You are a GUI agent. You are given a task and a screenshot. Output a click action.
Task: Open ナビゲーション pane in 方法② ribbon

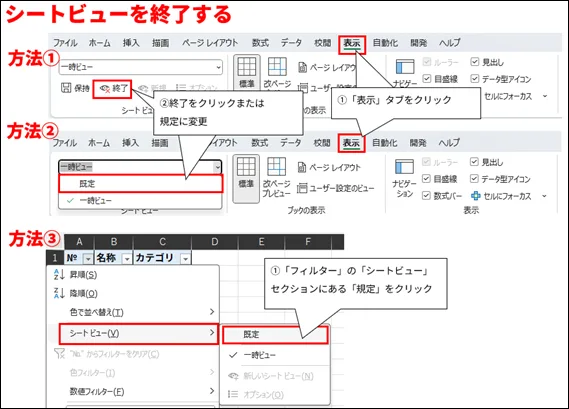coord(405,178)
